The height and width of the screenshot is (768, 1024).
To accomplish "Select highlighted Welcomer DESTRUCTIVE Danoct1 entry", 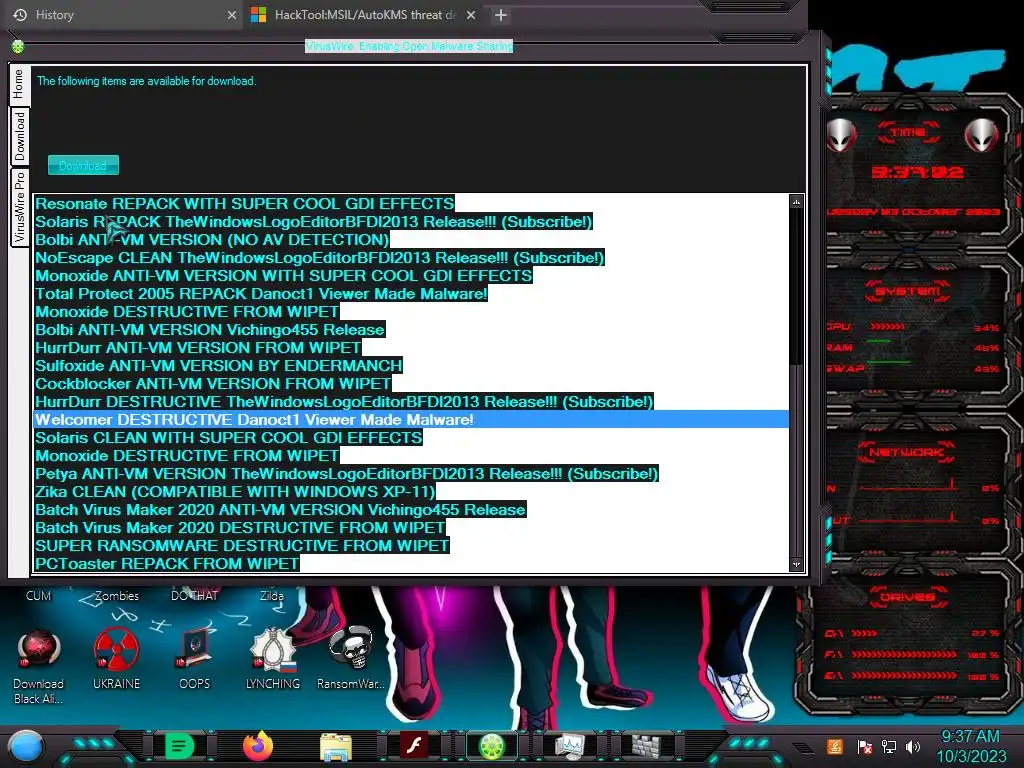I will tap(411, 419).
